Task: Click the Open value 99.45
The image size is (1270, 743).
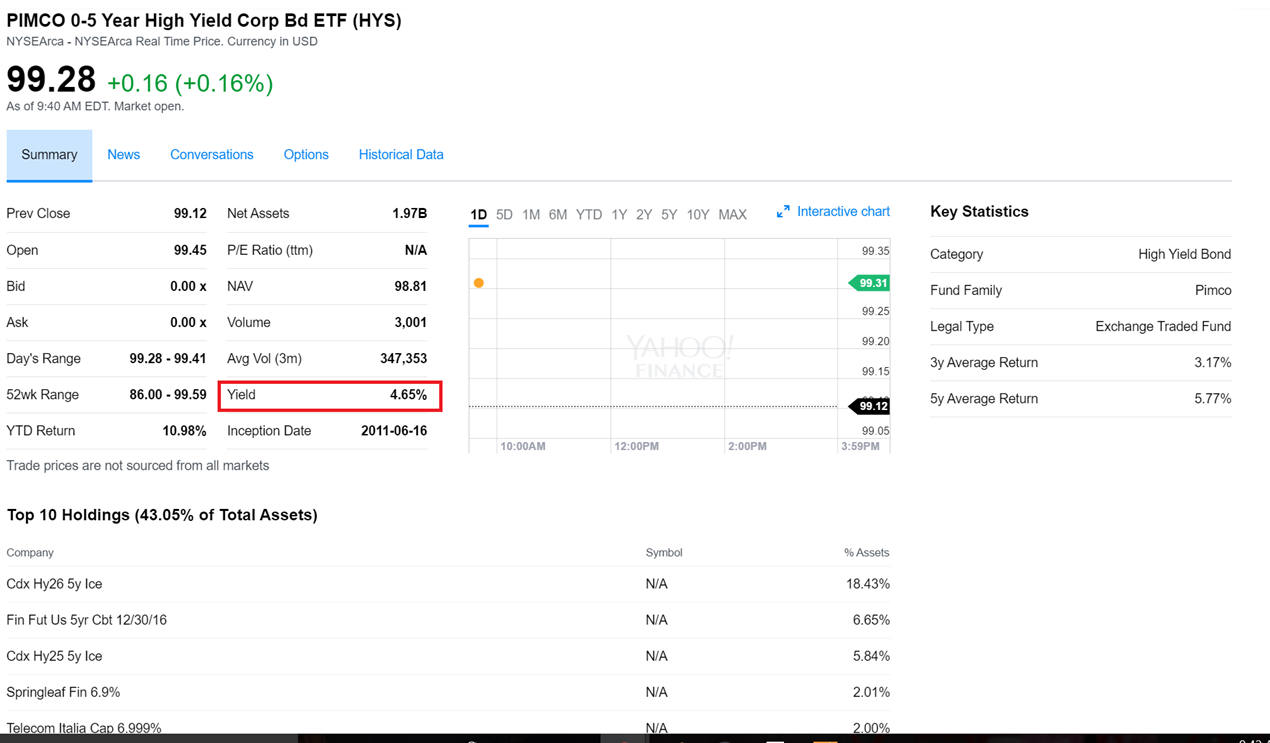Action: 190,250
